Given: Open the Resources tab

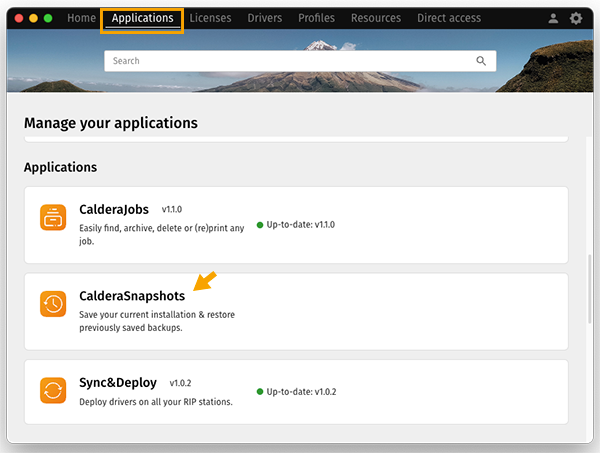Looking at the screenshot, I should coord(376,18).
